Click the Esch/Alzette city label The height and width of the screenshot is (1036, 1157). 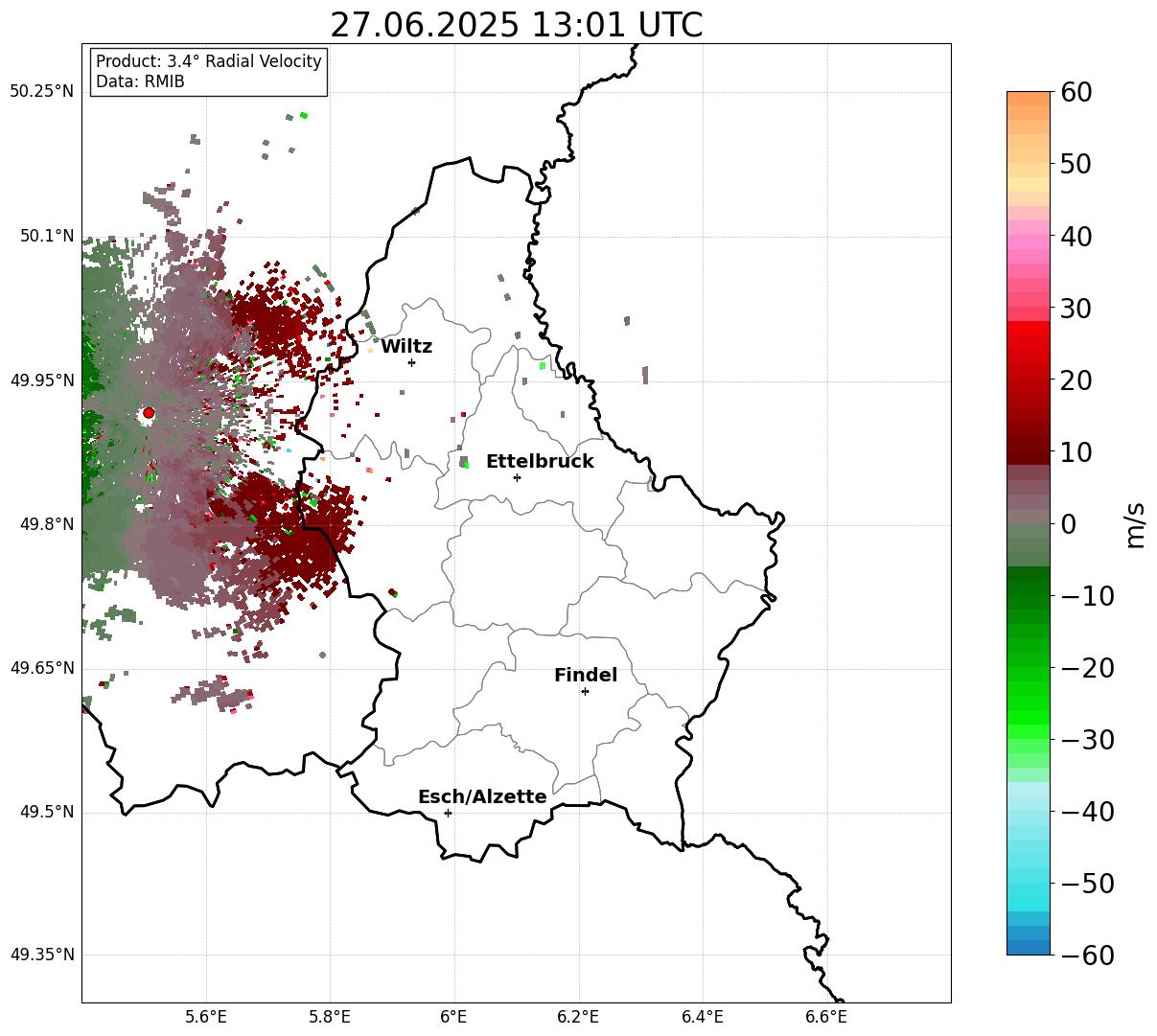[482, 797]
